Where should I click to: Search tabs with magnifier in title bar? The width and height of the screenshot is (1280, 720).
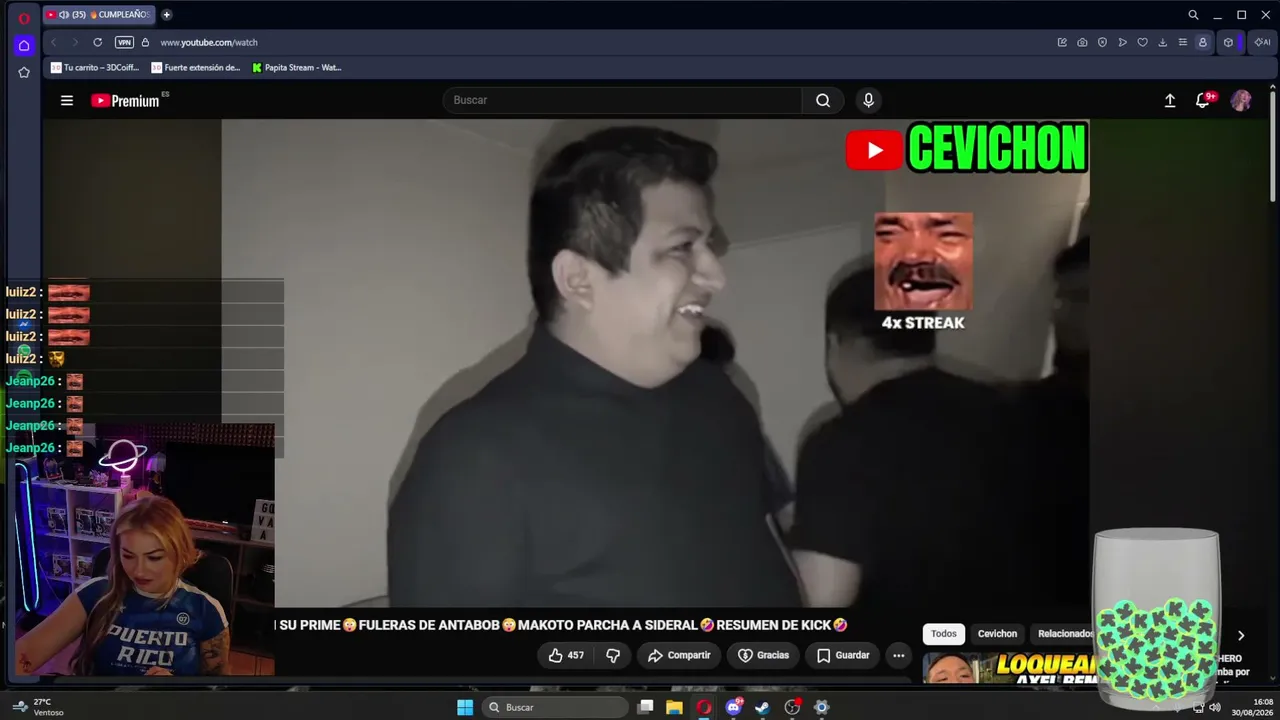pyautogui.click(x=1193, y=15)
